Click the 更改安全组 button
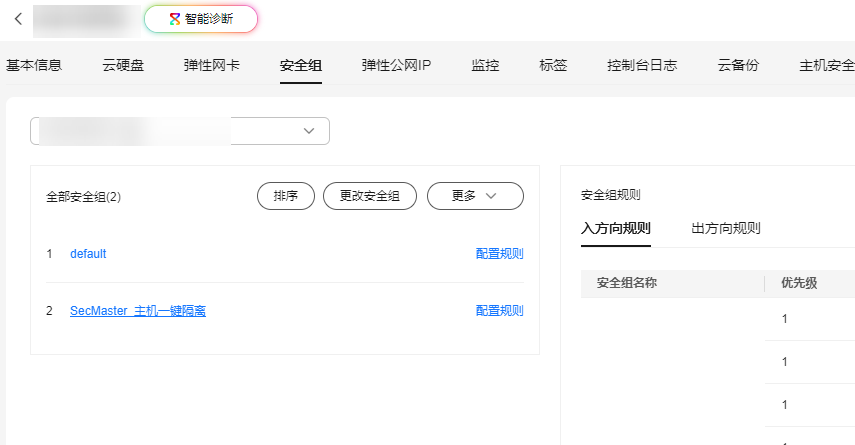 click(x=370, y=196)
